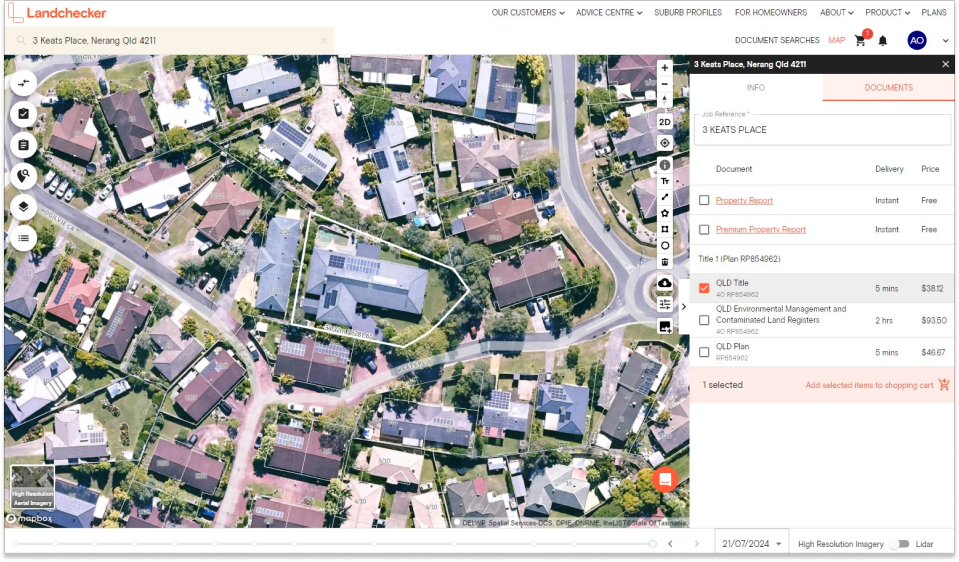
Task: Add image export icon
Action: (665, 327)
